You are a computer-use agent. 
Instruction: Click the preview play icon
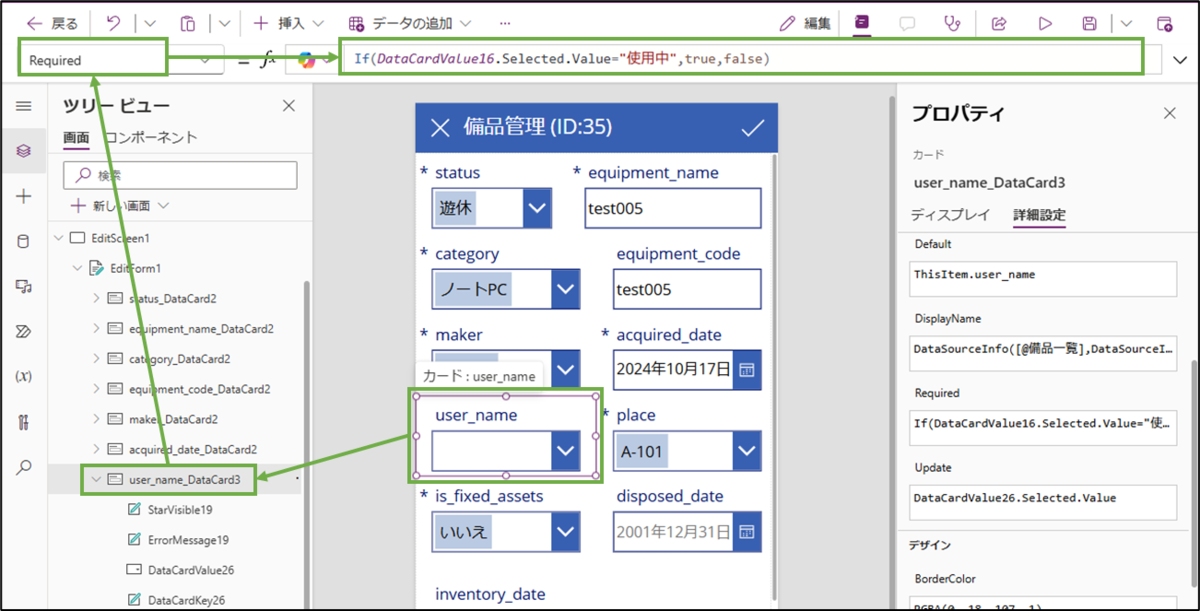click(1045, 23)
